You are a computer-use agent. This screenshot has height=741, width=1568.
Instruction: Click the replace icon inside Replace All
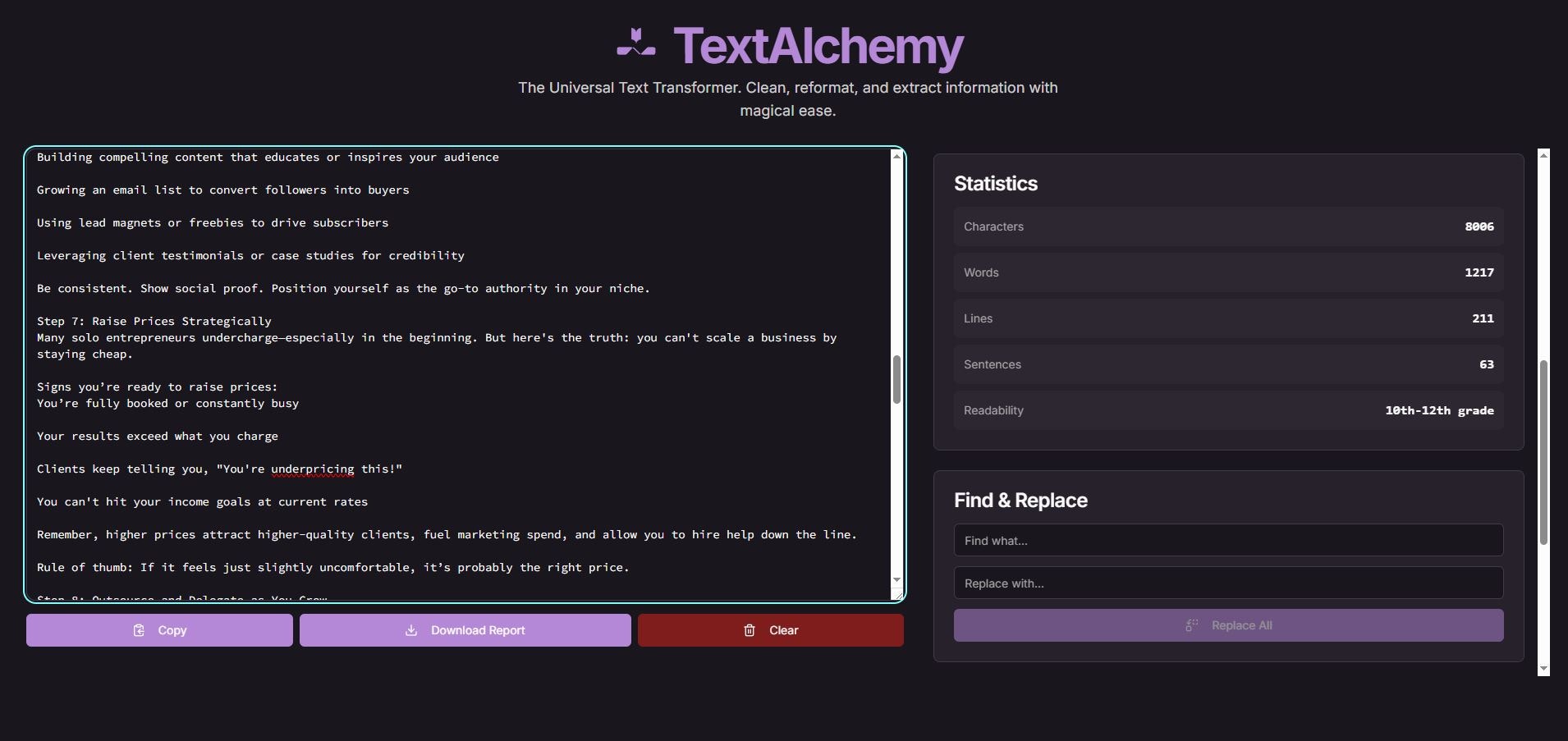point(1192,624)
